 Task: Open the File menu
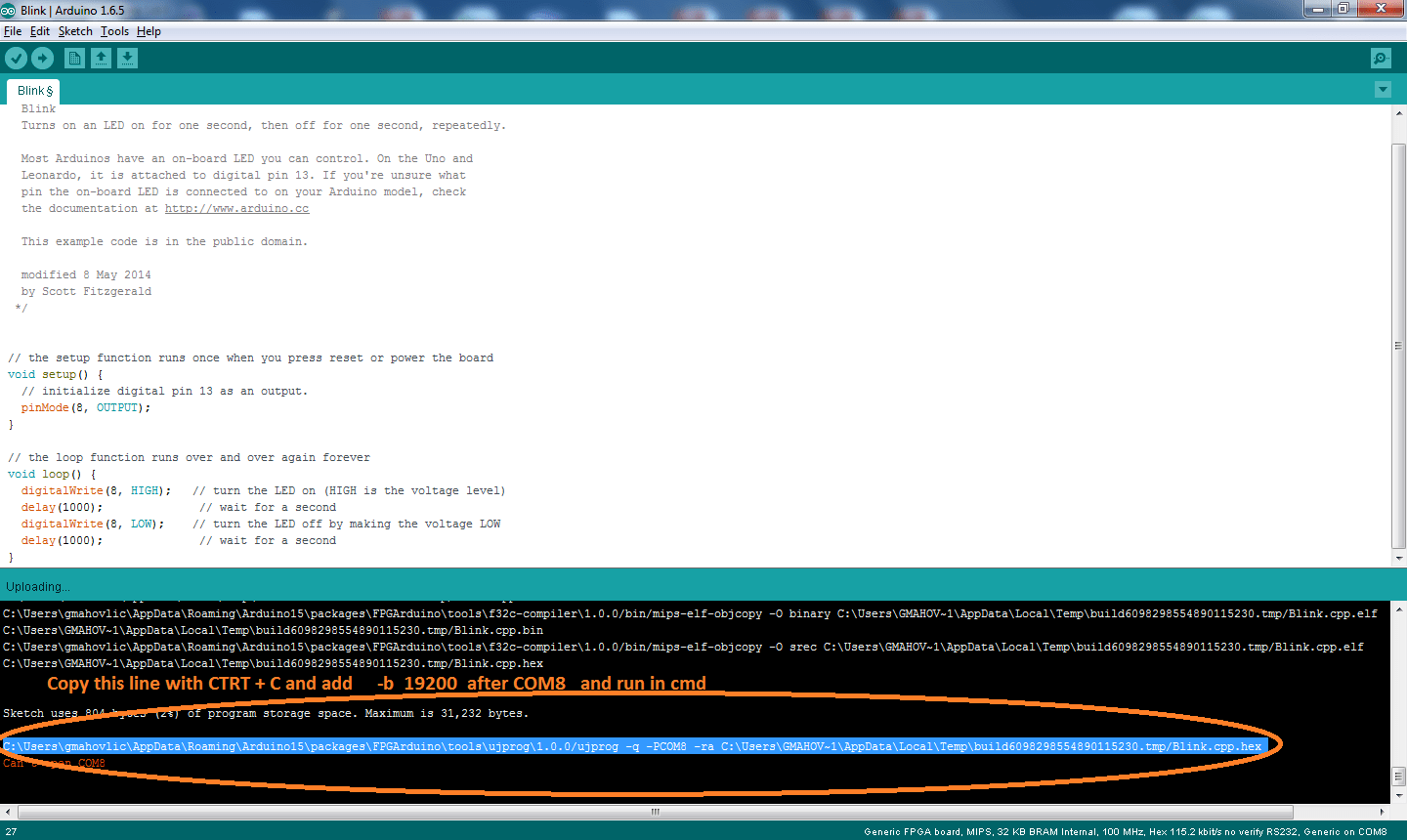pyautogui.click(x=13, y=31)
